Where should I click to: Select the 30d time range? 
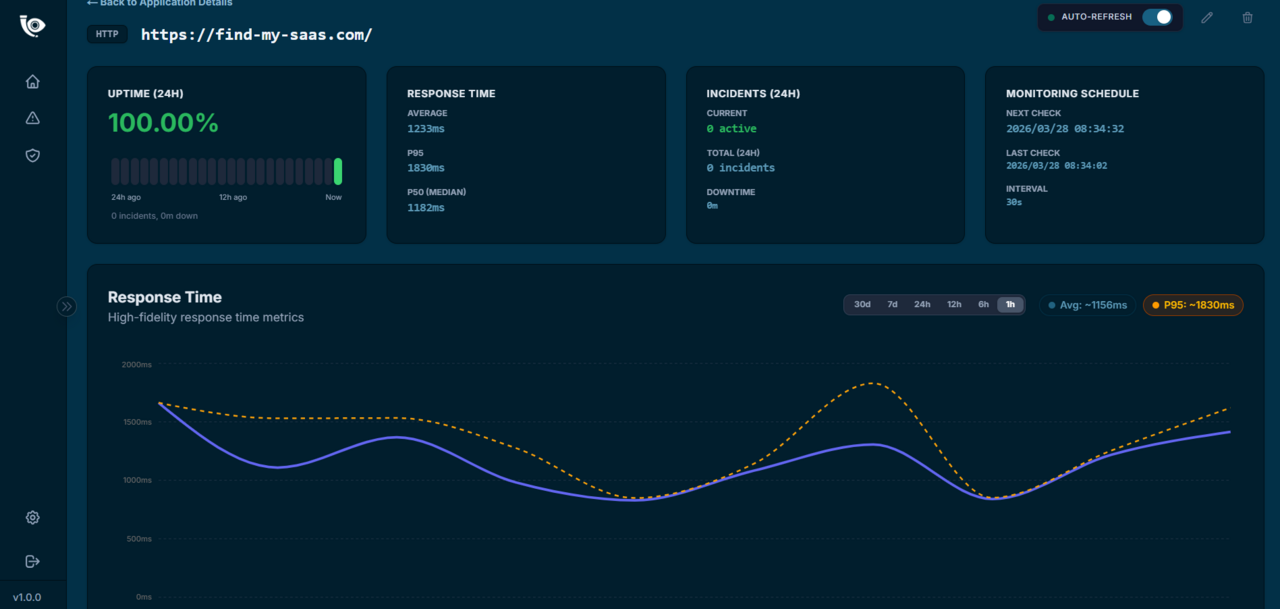[862, 305]
